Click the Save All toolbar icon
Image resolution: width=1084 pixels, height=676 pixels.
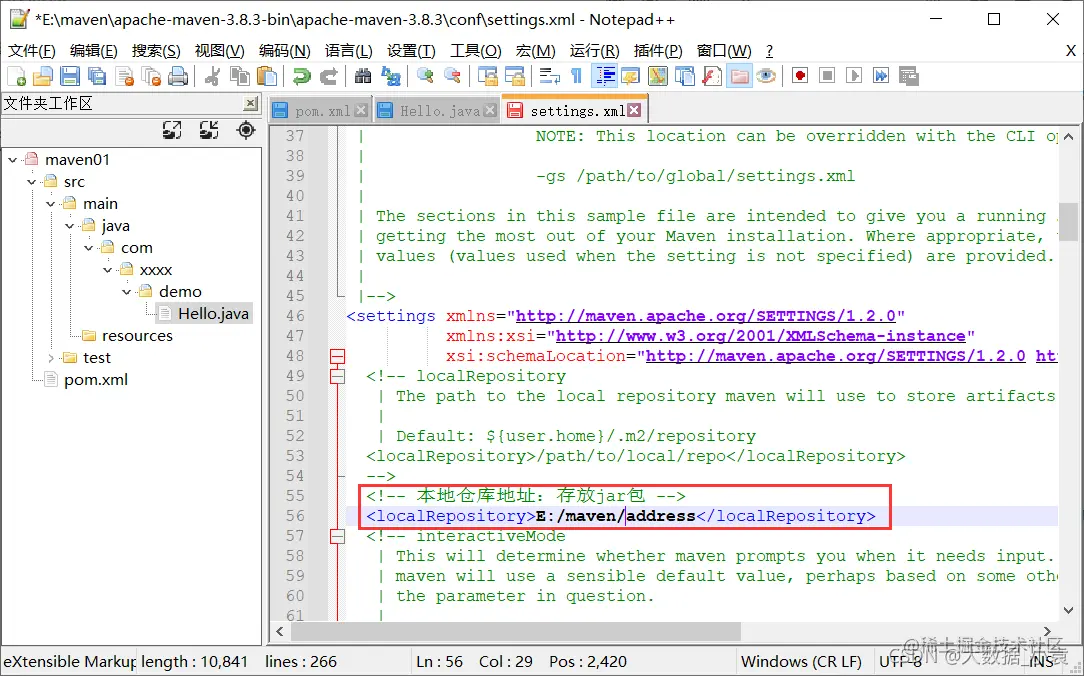pos(97,76)
